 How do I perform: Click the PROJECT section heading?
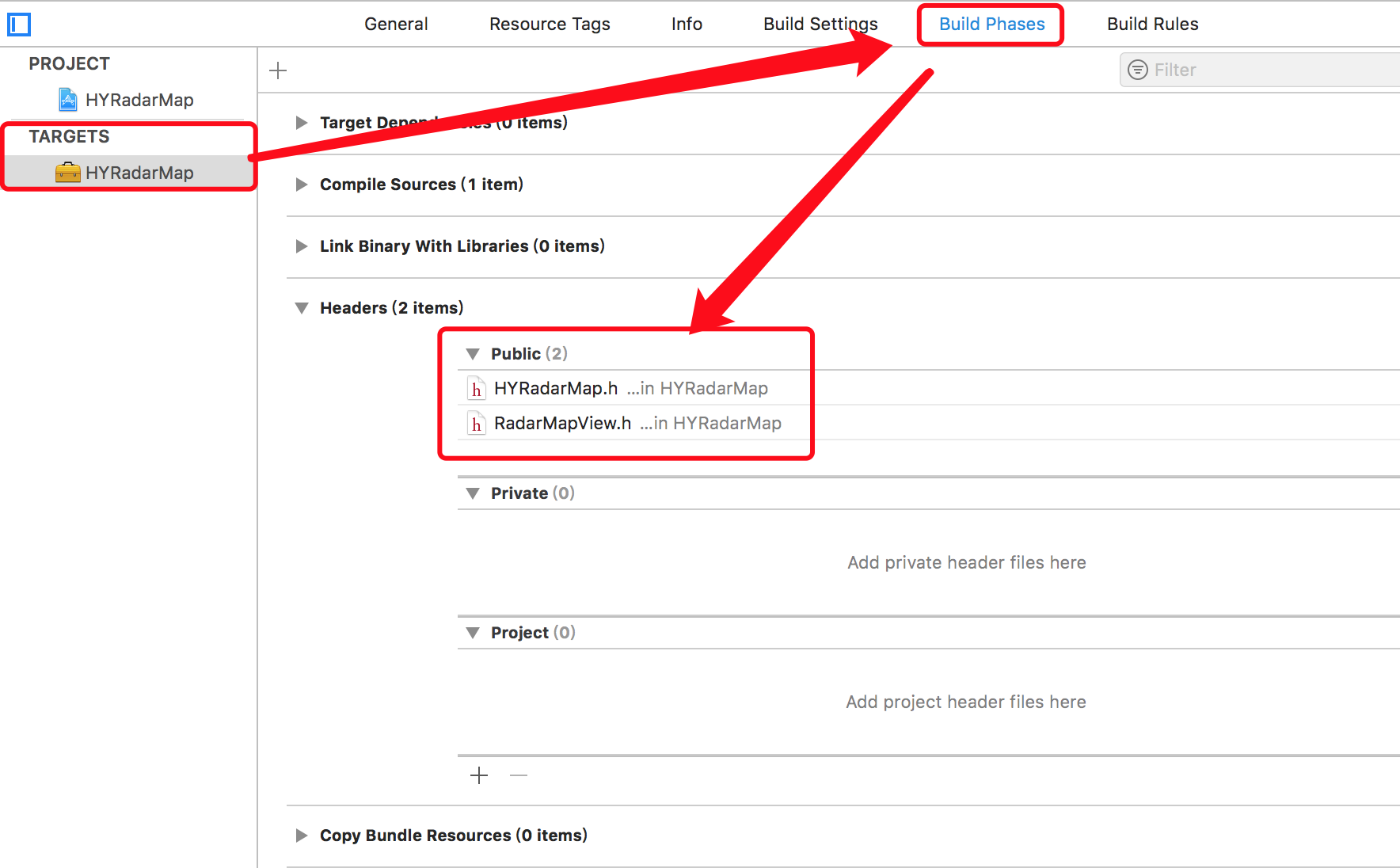70,64
